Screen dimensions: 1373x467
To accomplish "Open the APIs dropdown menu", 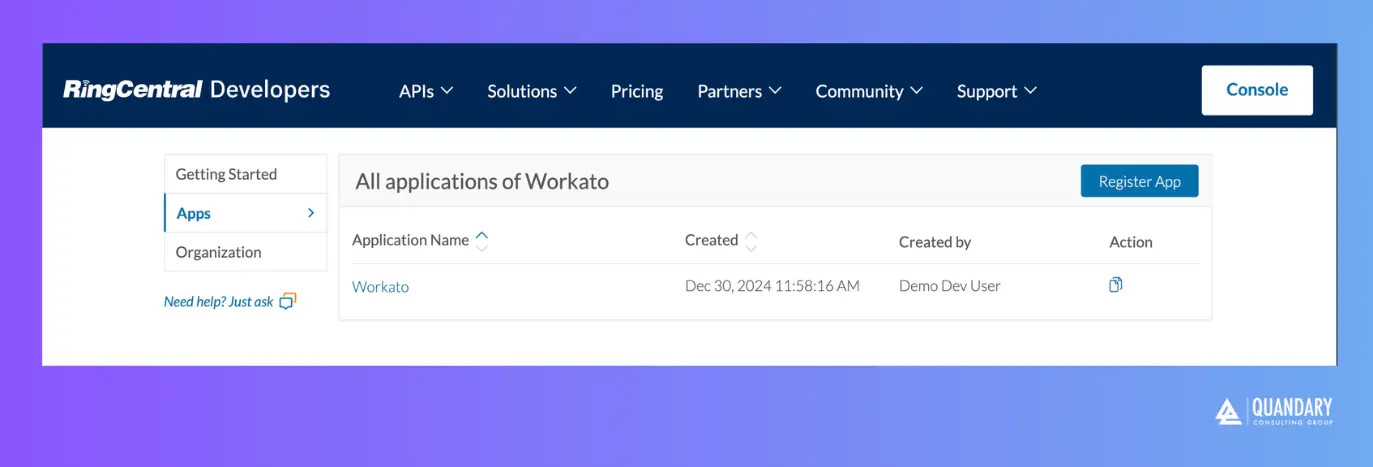I will click(426, 91).
